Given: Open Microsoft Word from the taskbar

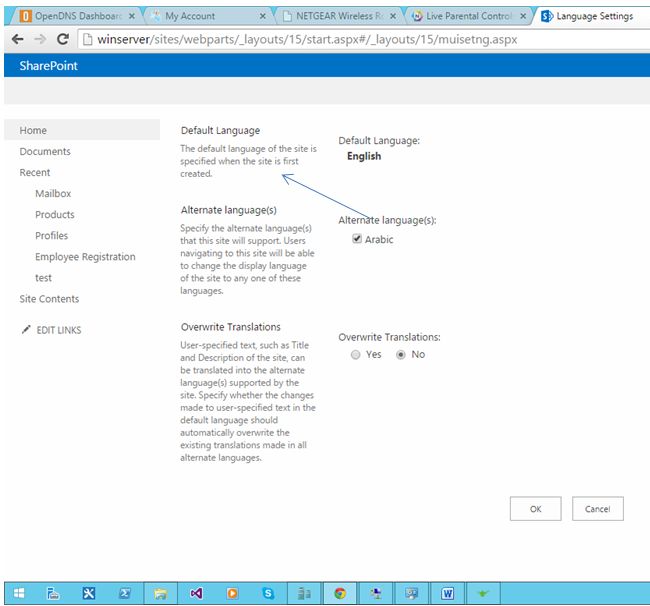Looking at the screenshot, I should point(448,593).
